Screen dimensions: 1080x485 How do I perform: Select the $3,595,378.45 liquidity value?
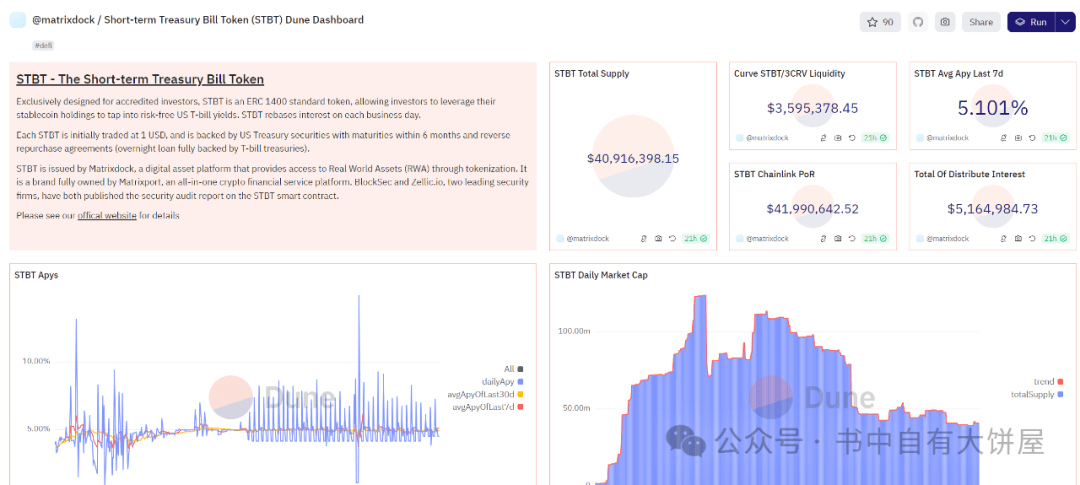(x=813, y=108)
